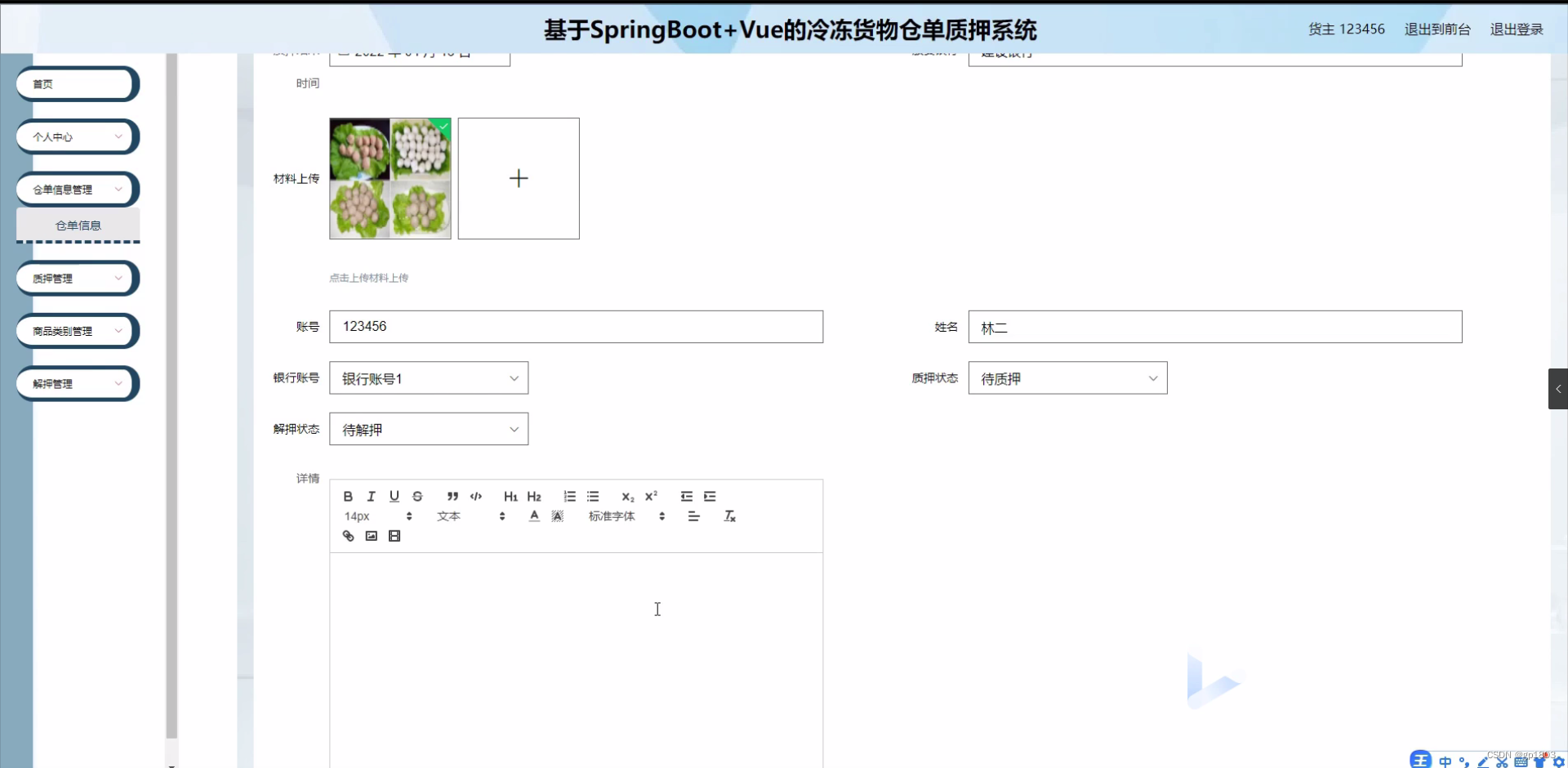Toggle a bullet list in the editor

point(593,496)
